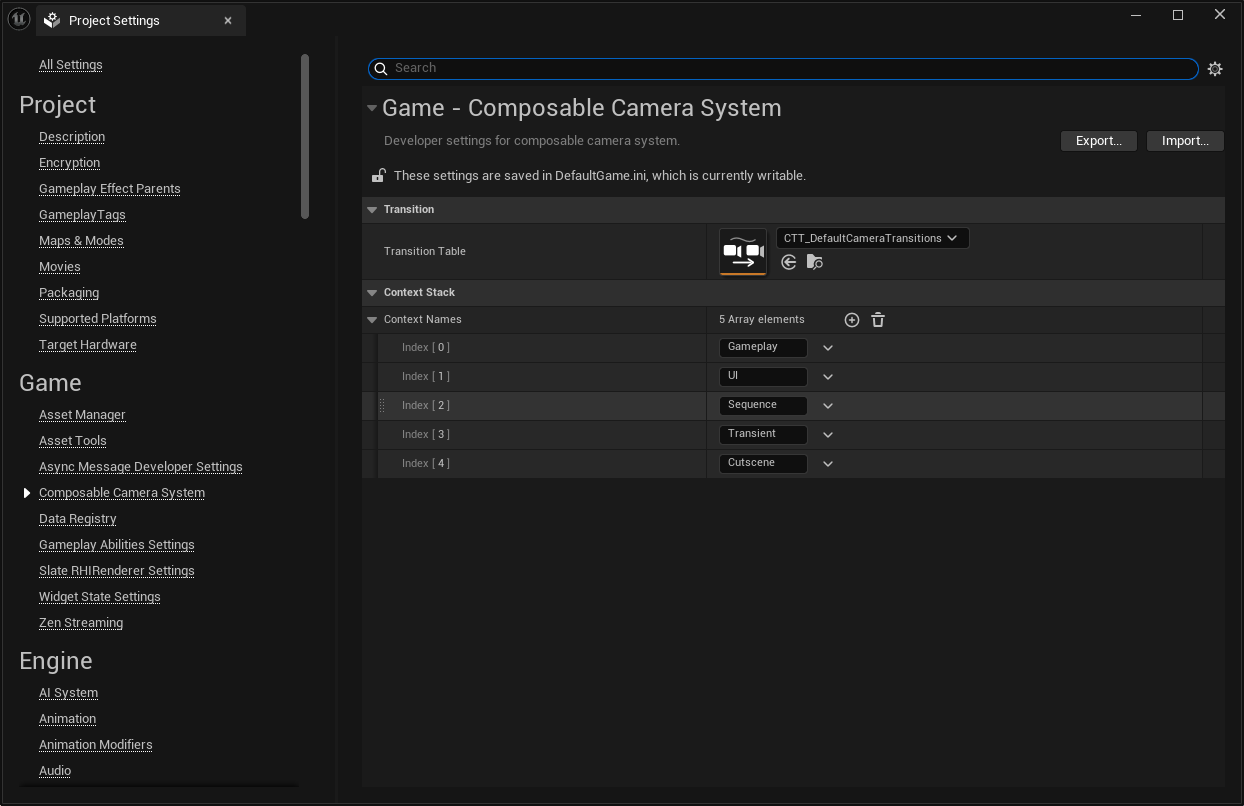Click the lock icon beside DefaultGame.ini message

[379, 176]
